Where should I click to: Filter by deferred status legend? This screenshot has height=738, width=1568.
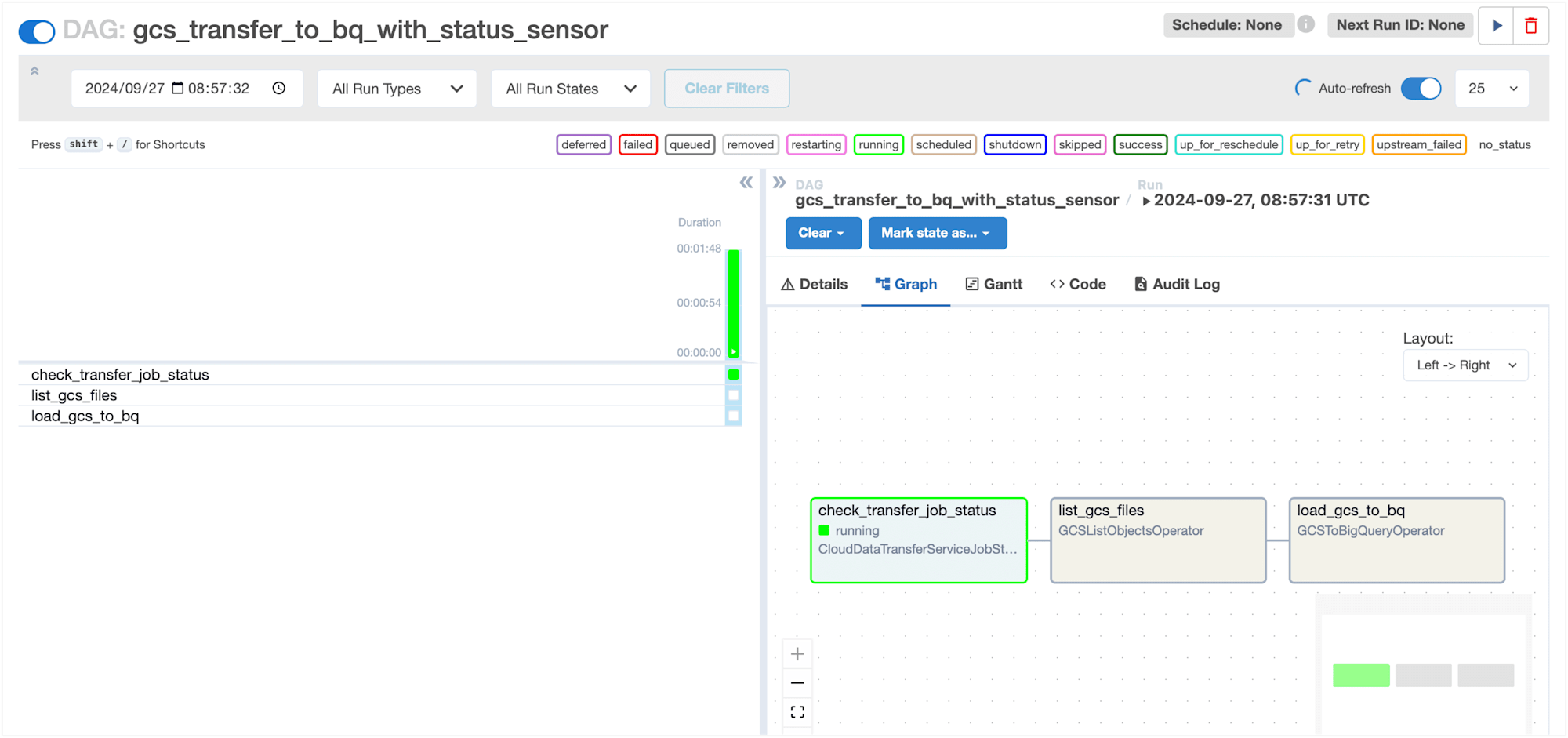(x=583, y=144)
